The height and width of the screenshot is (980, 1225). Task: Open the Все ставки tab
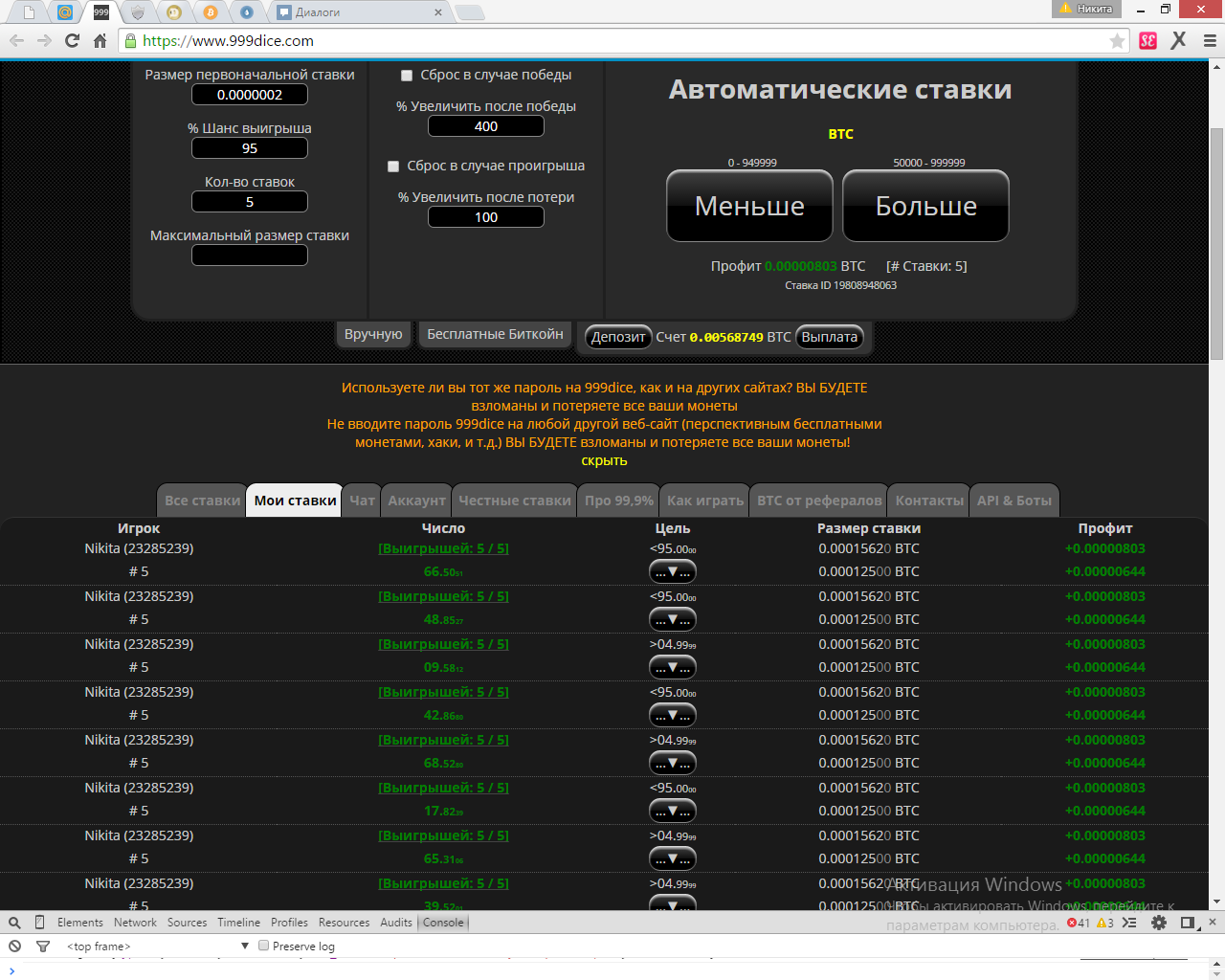coord(202,501)
